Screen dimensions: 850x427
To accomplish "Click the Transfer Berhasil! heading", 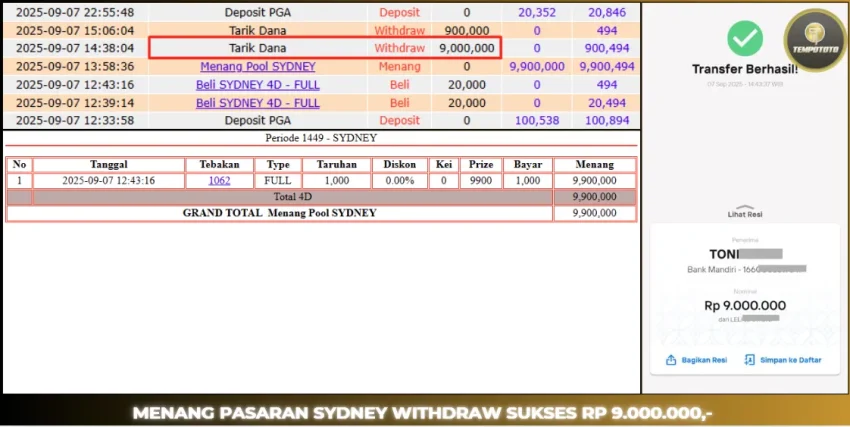I will click(745, 69).
